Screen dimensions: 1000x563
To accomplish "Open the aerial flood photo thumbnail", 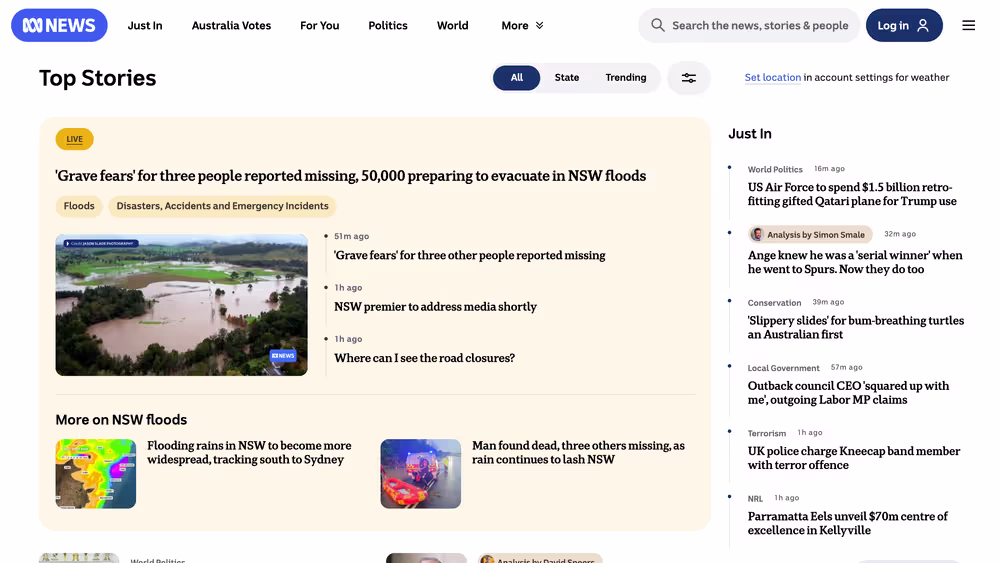I will click(182, 305).
